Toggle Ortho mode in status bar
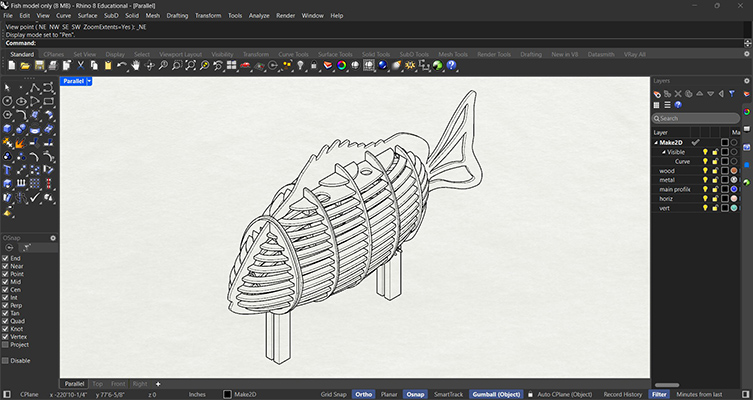Viewport: 753px width, 400px height. coord(364,394)
